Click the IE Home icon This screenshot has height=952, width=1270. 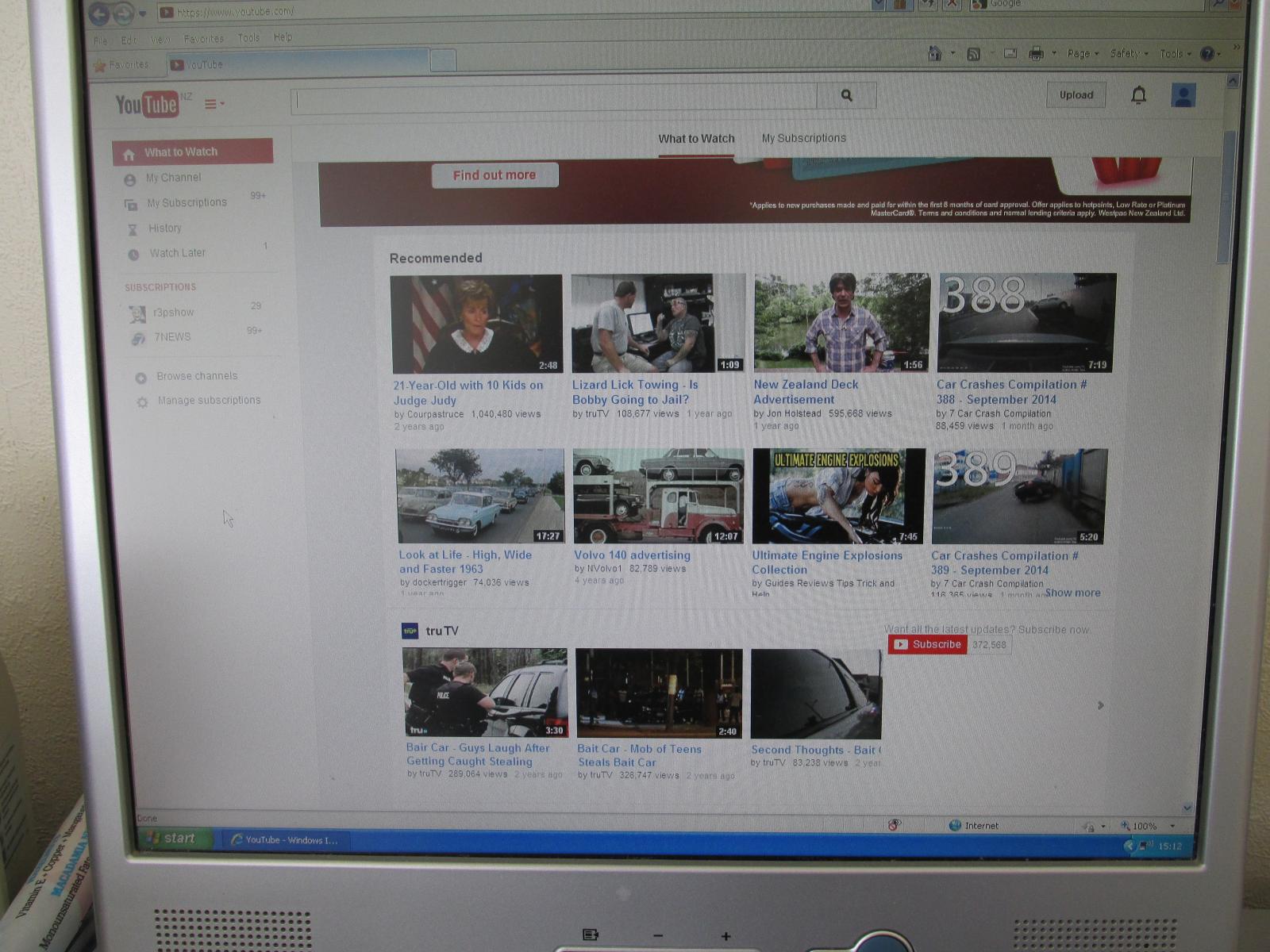pos(935,53)
